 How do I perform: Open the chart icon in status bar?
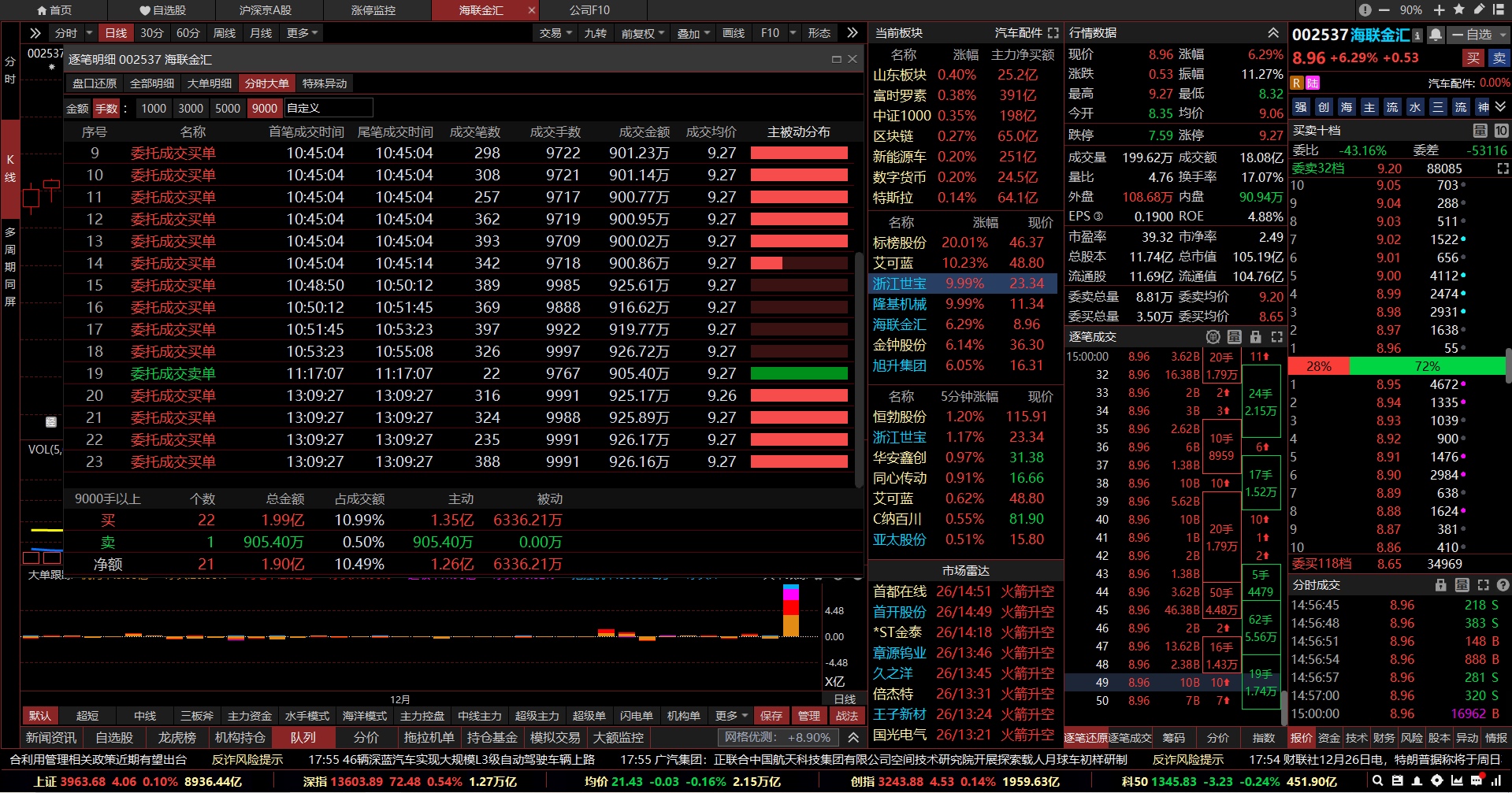coord(1456,781)
